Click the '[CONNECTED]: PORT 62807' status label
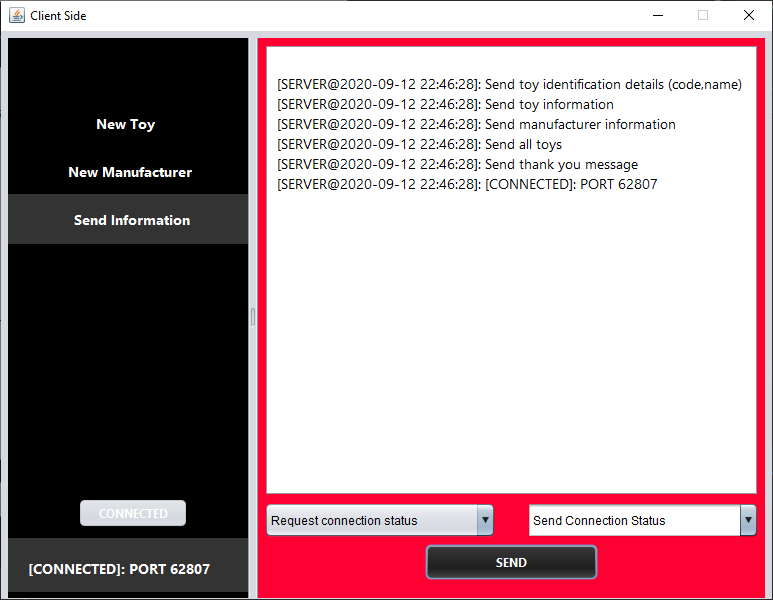The height and width of the screenshot is (600, 773). click(119, 569)
